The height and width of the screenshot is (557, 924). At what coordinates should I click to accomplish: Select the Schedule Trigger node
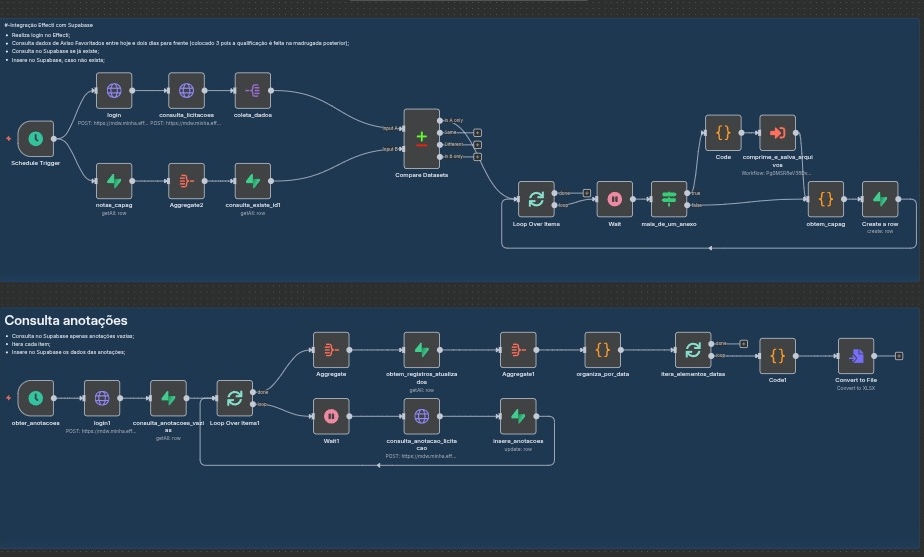point(35,139)
